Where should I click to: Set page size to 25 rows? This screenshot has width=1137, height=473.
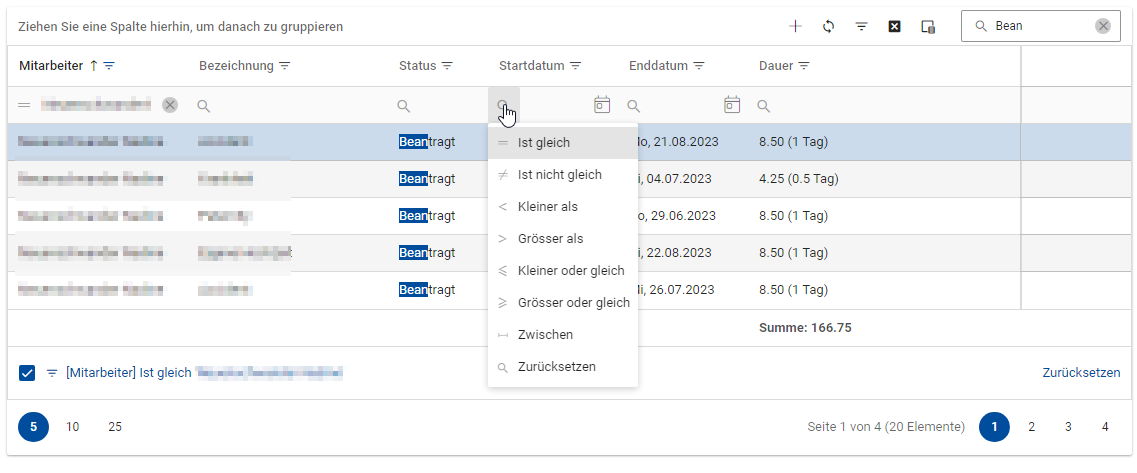coord(115,427)
